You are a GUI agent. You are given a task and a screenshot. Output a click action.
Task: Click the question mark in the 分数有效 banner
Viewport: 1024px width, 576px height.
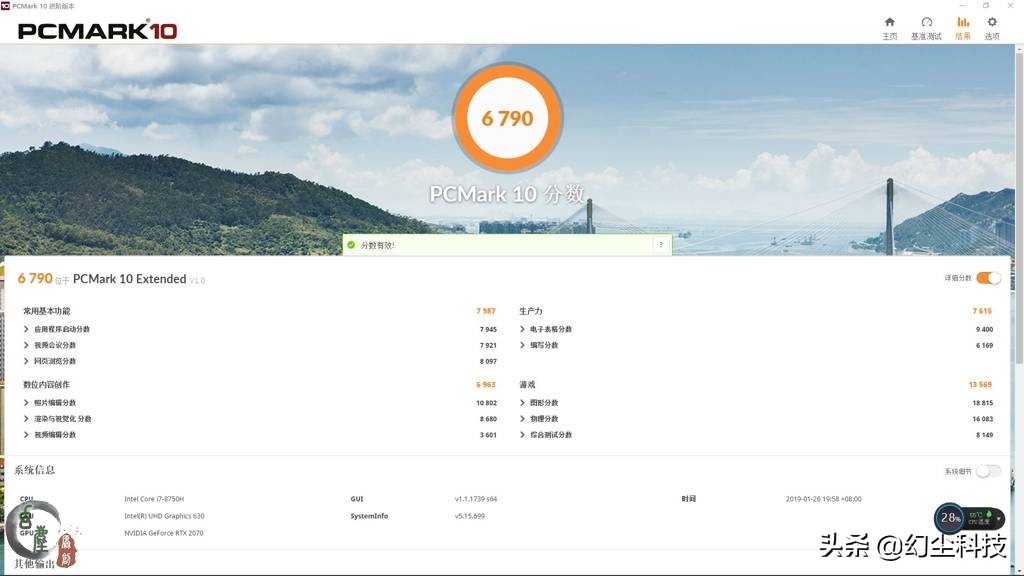[661, 245]
